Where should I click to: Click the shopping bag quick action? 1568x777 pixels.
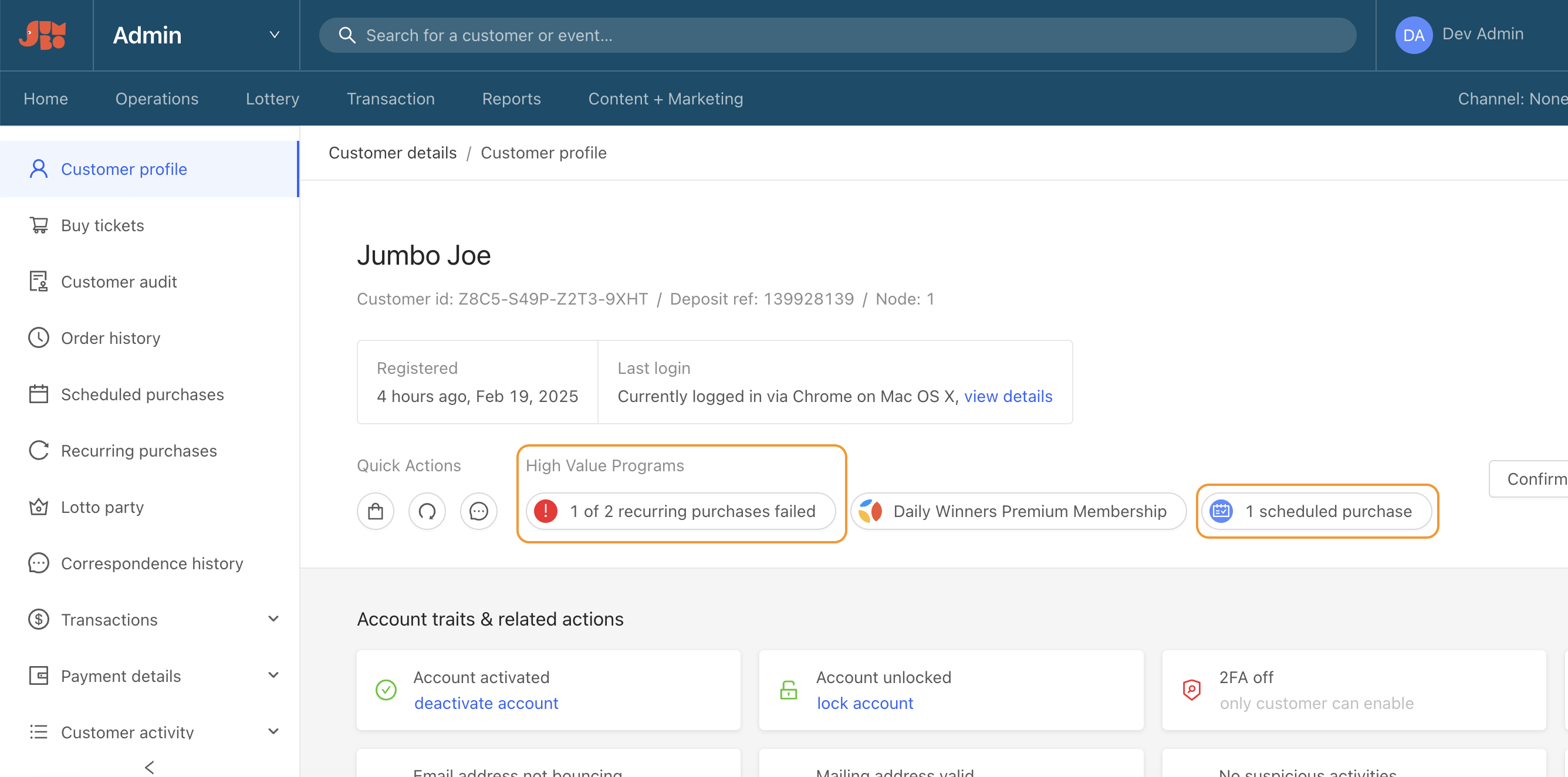click(376, 511)
